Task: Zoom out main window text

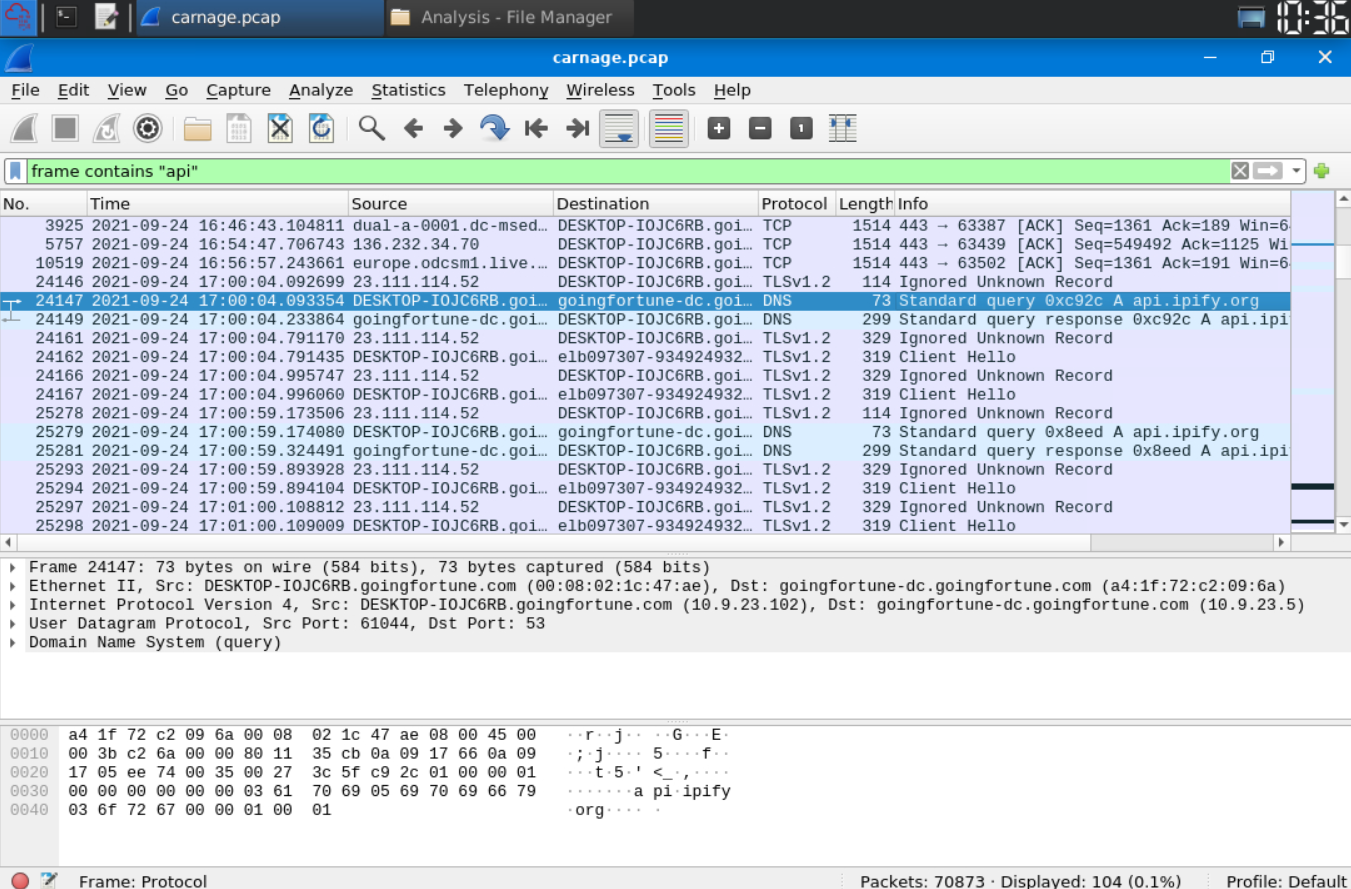Action: [760, 128]
